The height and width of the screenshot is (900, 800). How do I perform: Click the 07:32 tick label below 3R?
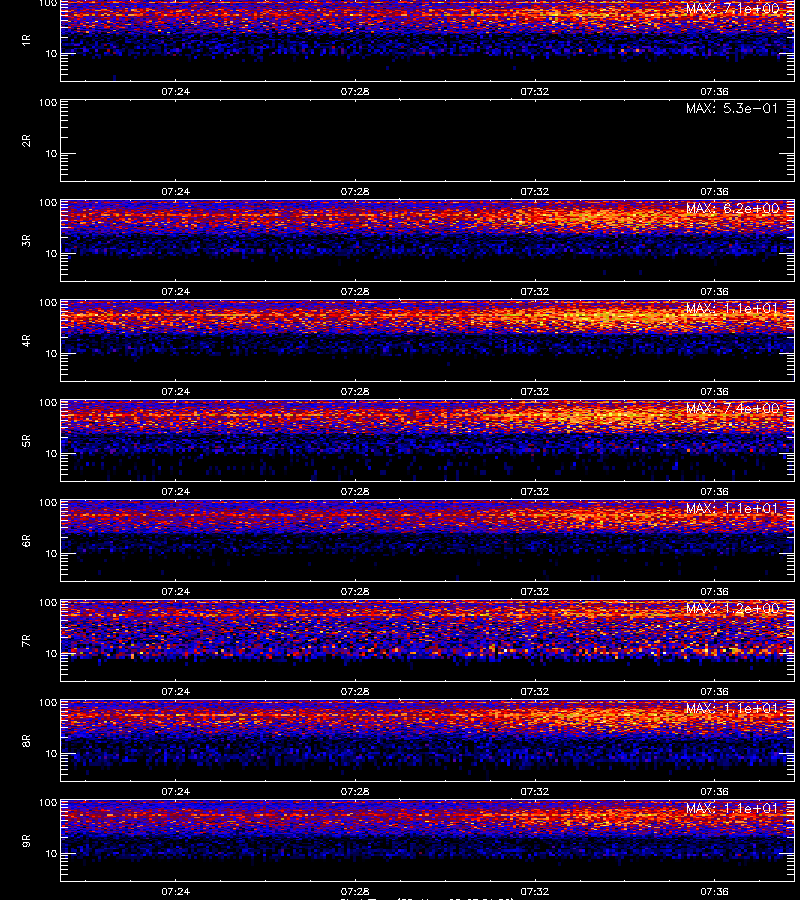tap(534, 292)
